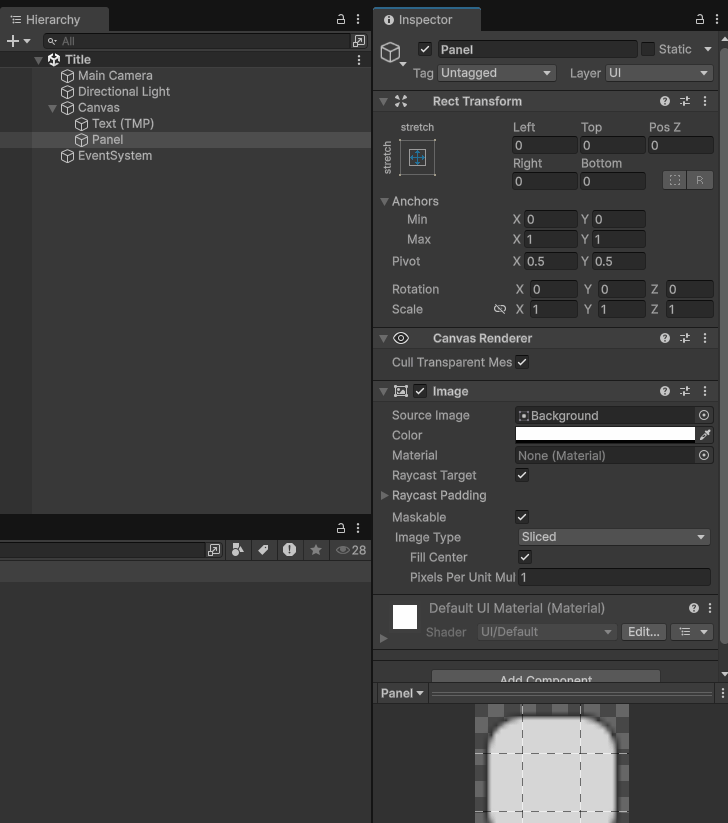
Task: Open the Image Type dropdown
Action: [613, 537]
